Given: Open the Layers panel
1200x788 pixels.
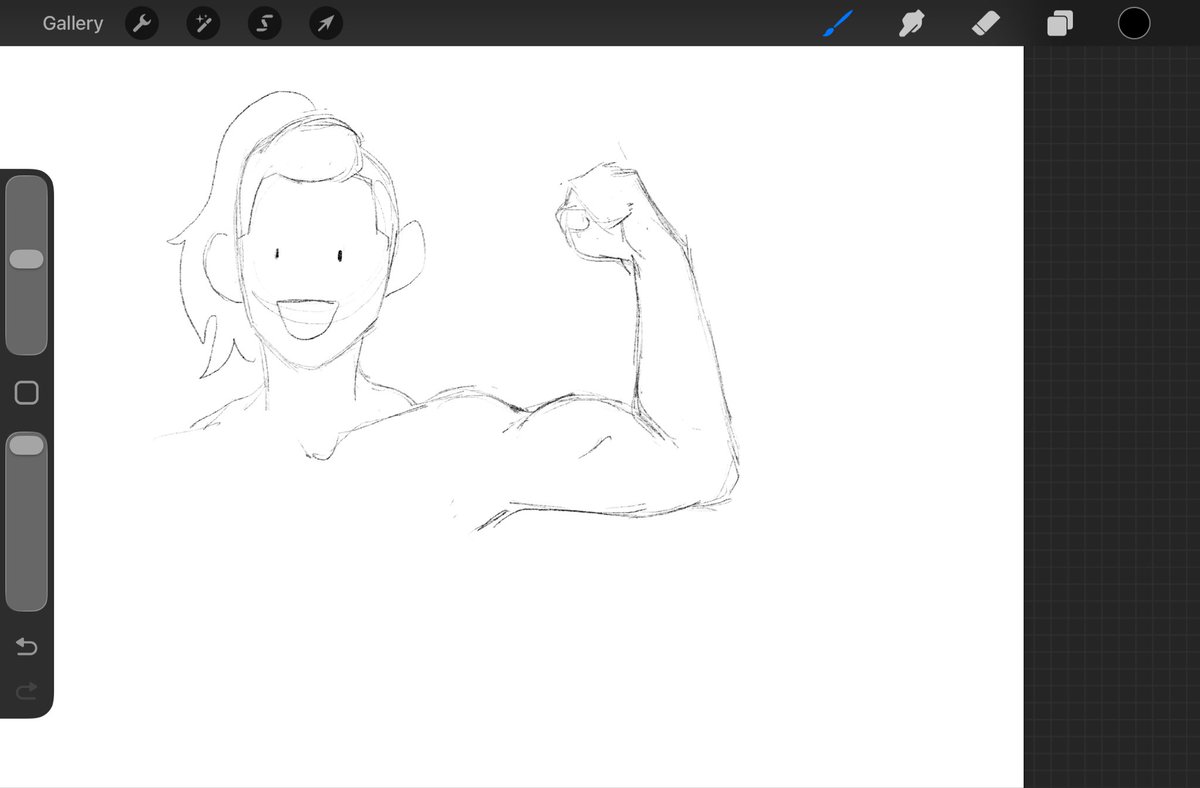Looking at the screenshot, I should [1060, 23].
